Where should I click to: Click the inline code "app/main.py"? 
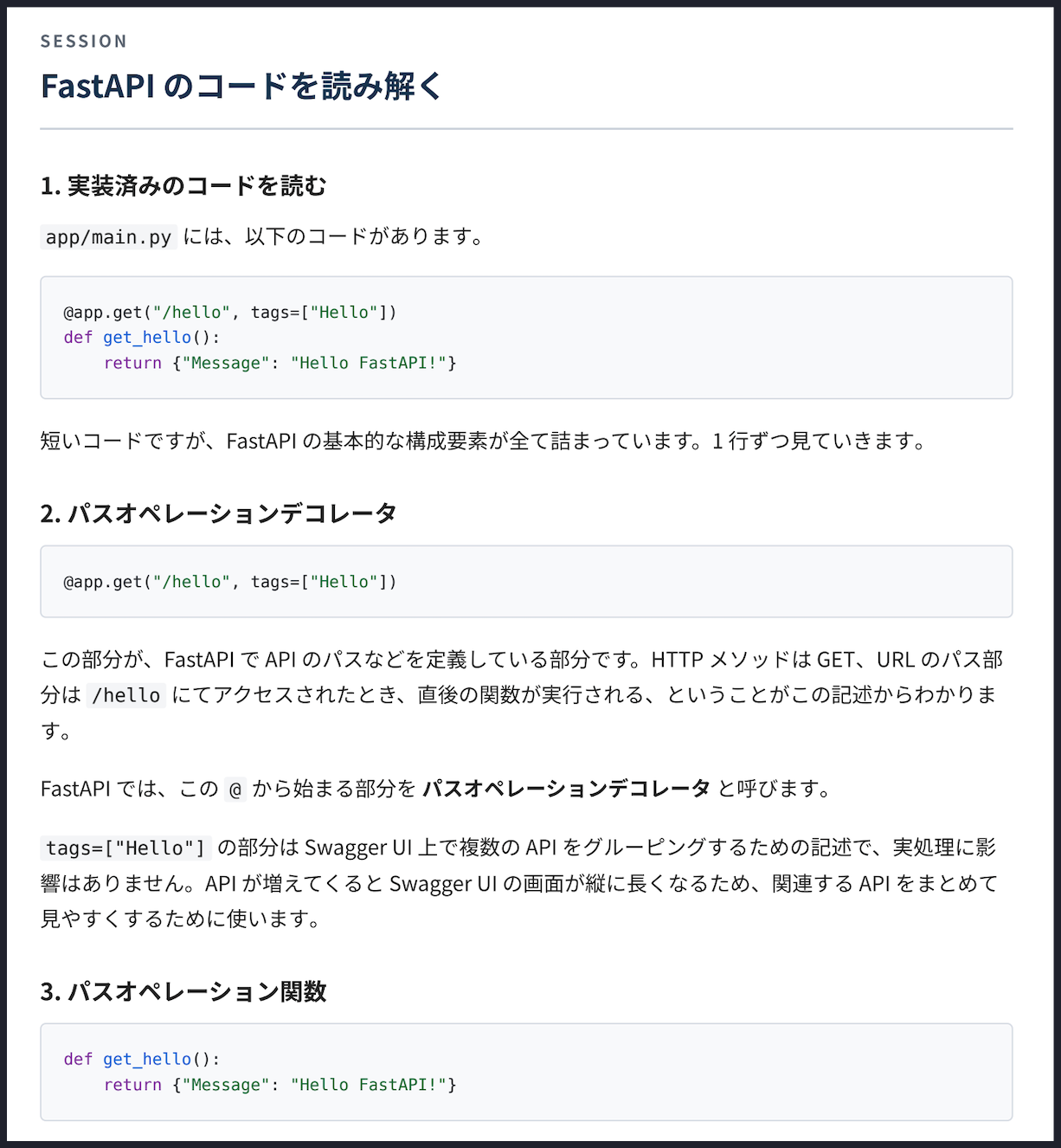pyautogui.click(x=109, y=237)
